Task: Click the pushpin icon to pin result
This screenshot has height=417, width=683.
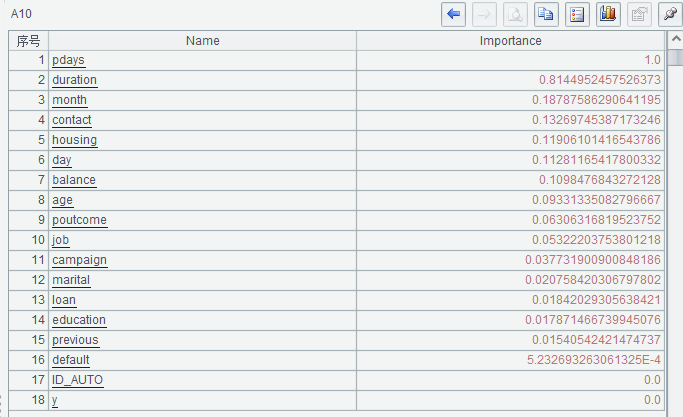Action: (x=670, y=14)
